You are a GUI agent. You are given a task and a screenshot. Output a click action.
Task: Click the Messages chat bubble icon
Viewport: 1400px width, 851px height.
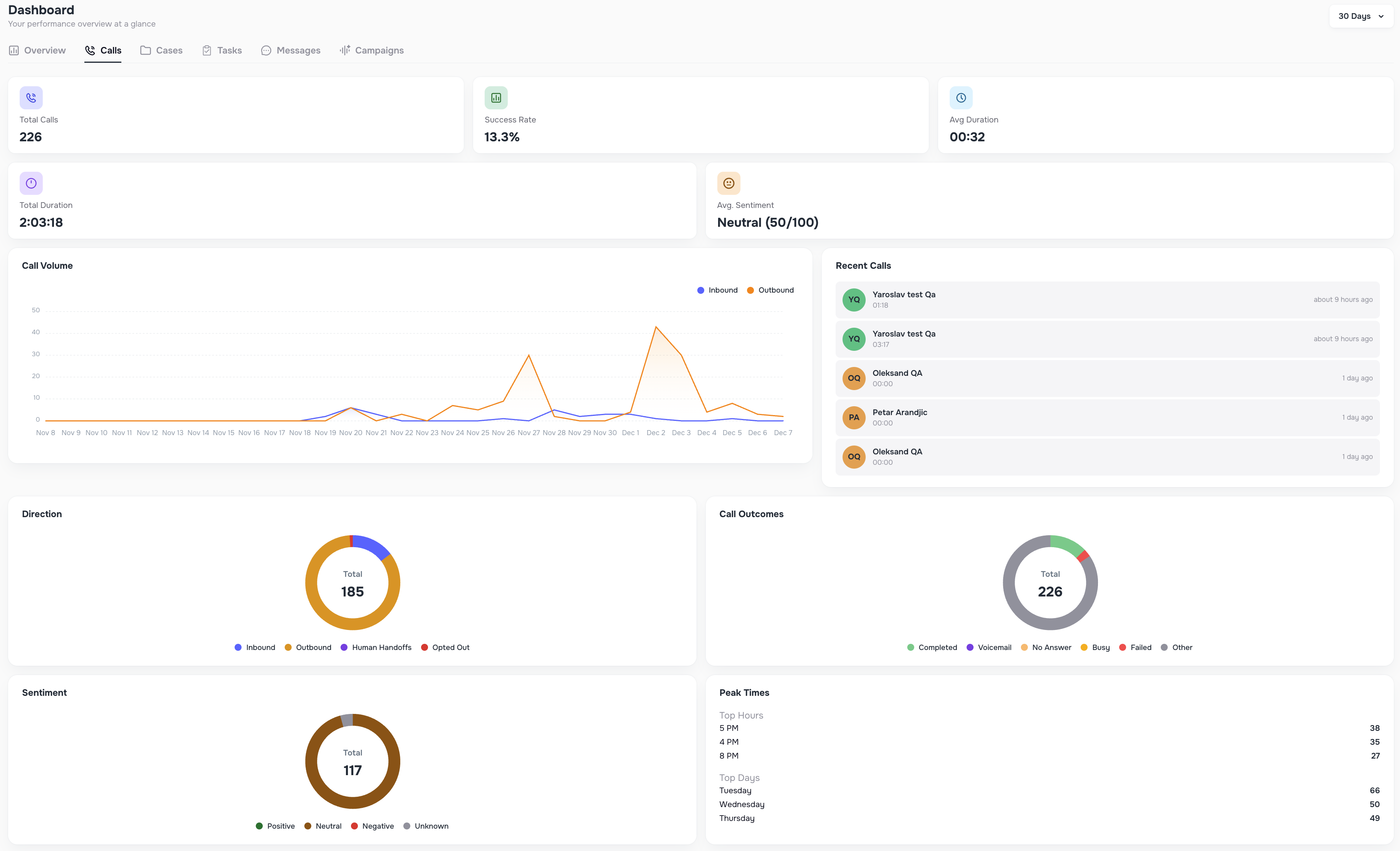click(x=266, y=50)
